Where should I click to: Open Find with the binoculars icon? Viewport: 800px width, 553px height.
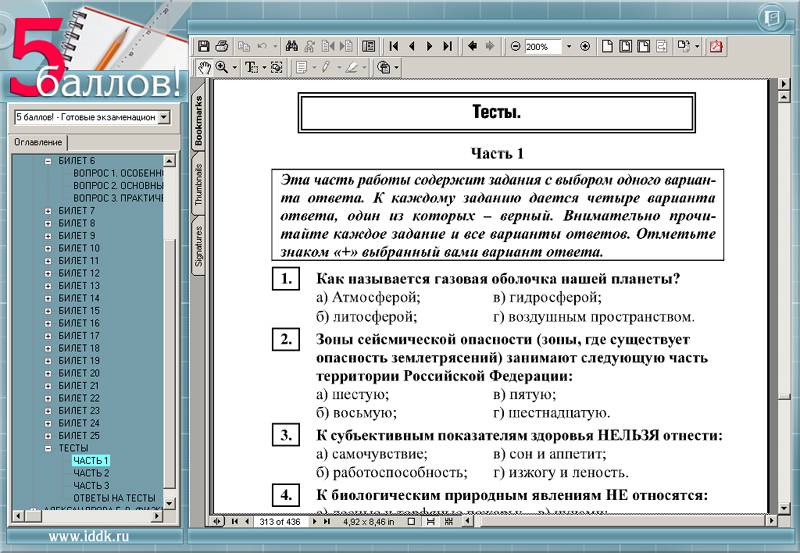pos(292,46)
